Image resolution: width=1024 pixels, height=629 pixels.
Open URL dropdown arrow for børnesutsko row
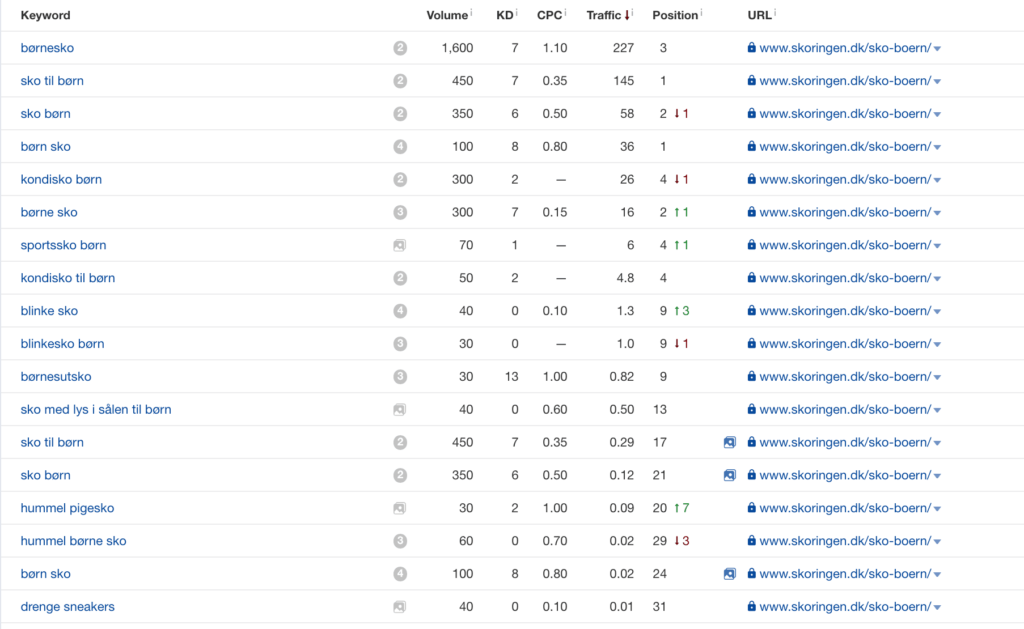pos(937,377)
